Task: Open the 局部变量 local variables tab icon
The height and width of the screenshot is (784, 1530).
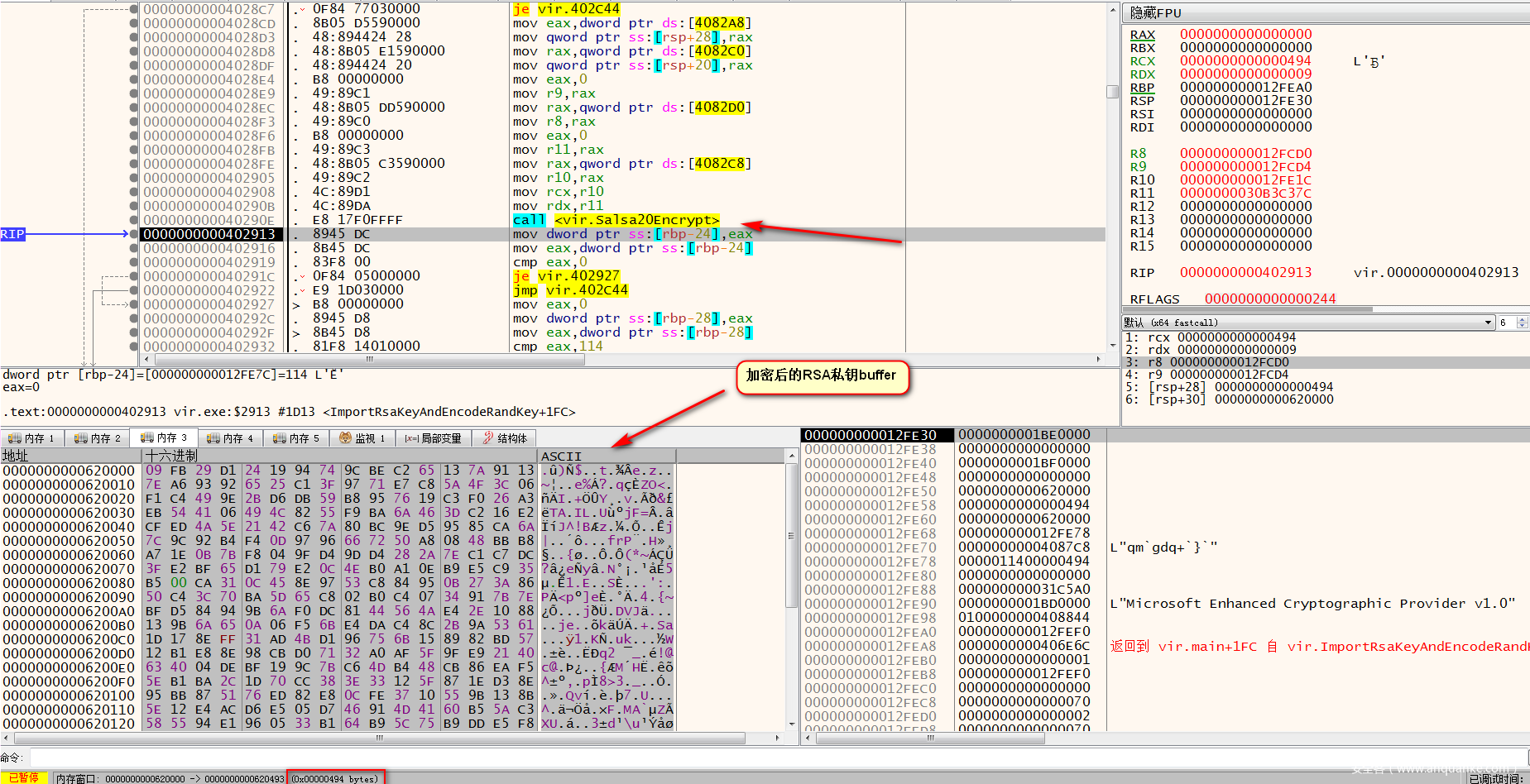Action: (411, 438)
